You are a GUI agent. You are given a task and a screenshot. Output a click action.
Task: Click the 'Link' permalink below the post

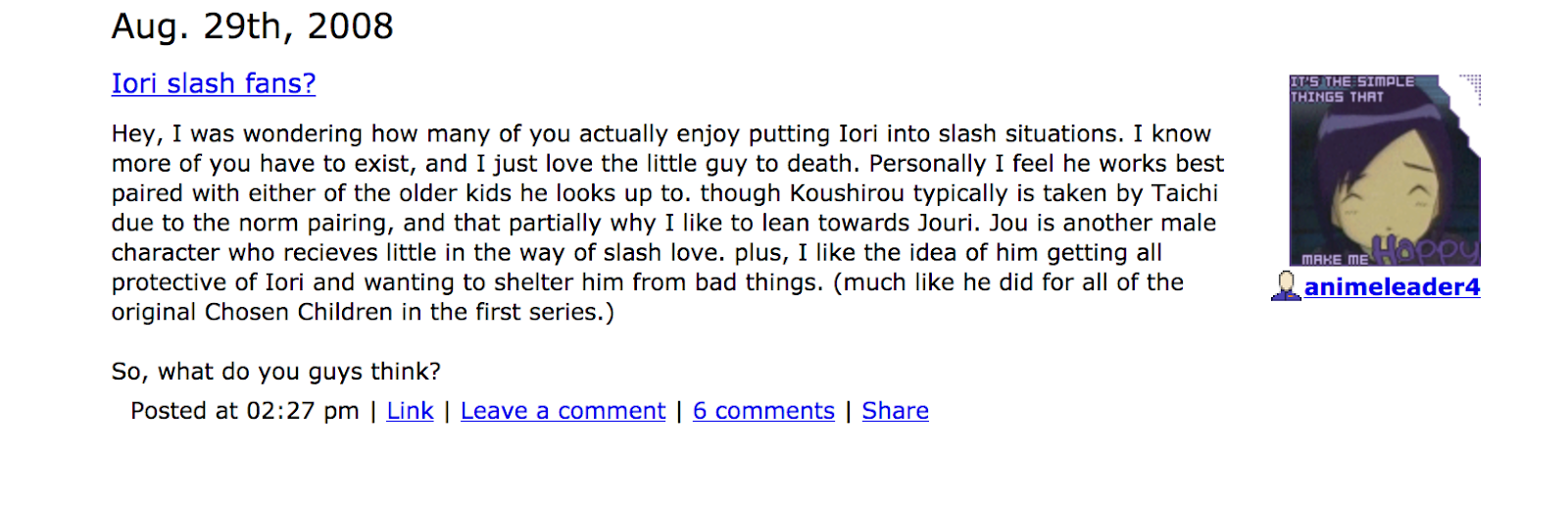[410, 411]
